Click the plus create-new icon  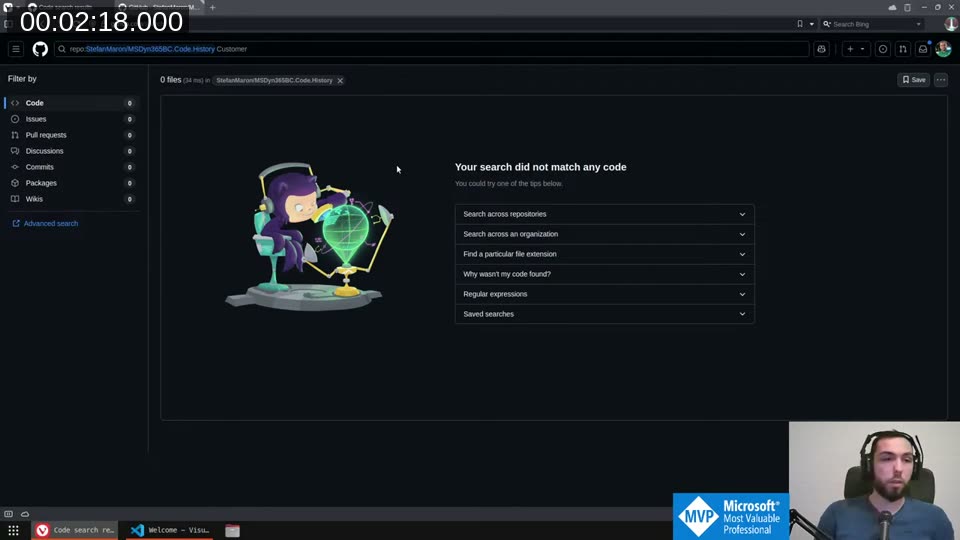[850, 49]
